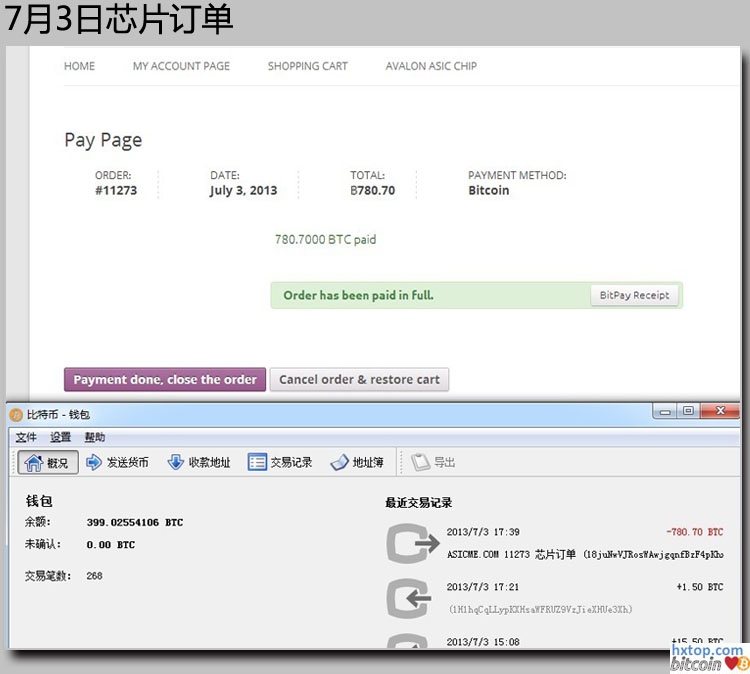Screen dimensions: 750x674
Task: Go to the HOME navigation link
Action: coord(79,66)
